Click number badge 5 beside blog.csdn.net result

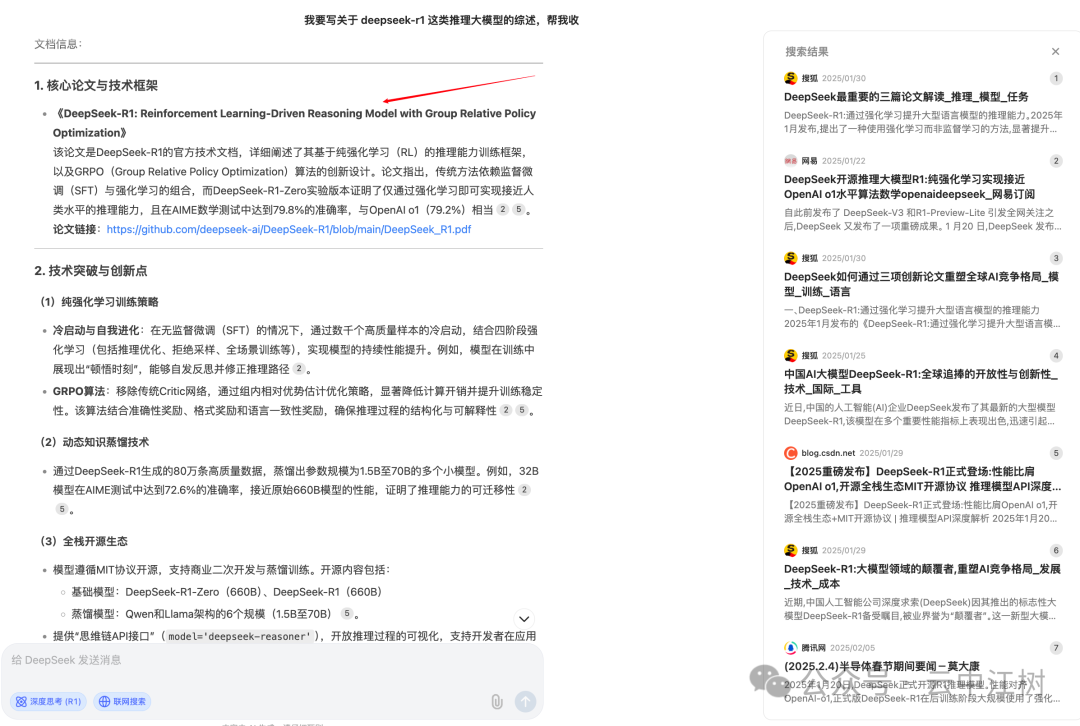(x=1056, y=453)
